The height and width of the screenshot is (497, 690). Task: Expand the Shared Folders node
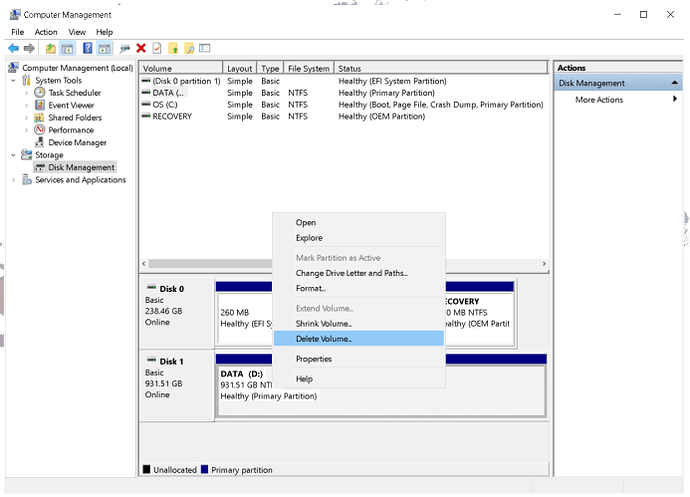click(x=27, y=118)
